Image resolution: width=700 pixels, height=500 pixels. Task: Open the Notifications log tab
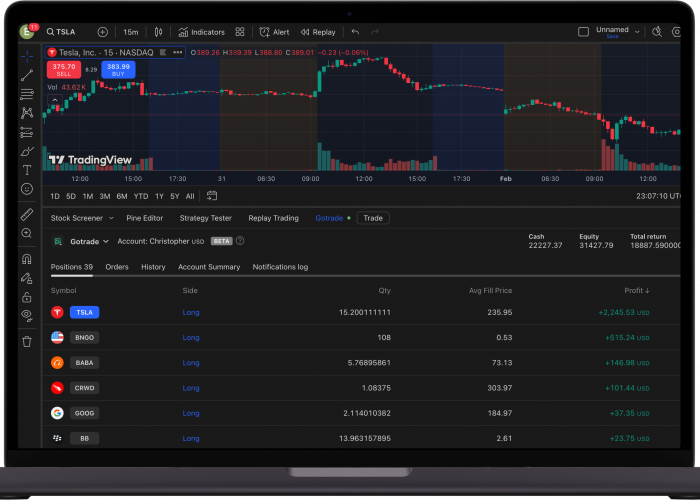(280, 267)
